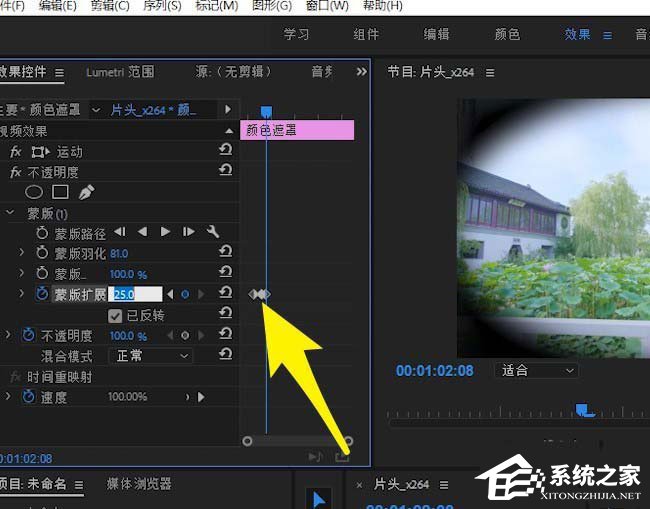This screenshot has height=509, width=650.
Task: Reset 蒙版扩展 parameter
Action: (x=226, y=292)
